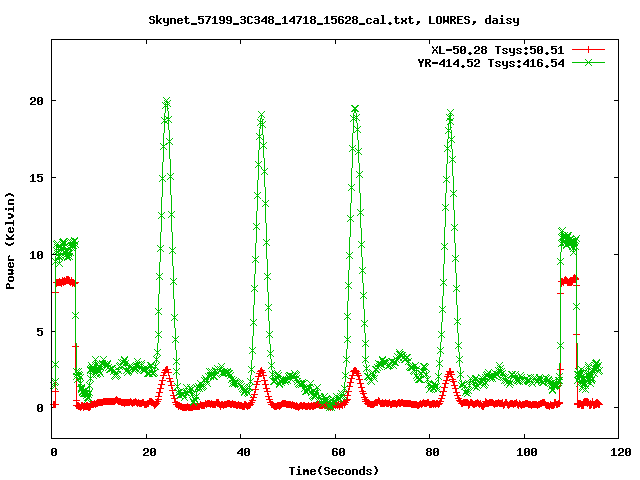Click the green peak top near 84 seconds
Image resolution: width=640 pixels, height=480 pixels.
(450, 114)
